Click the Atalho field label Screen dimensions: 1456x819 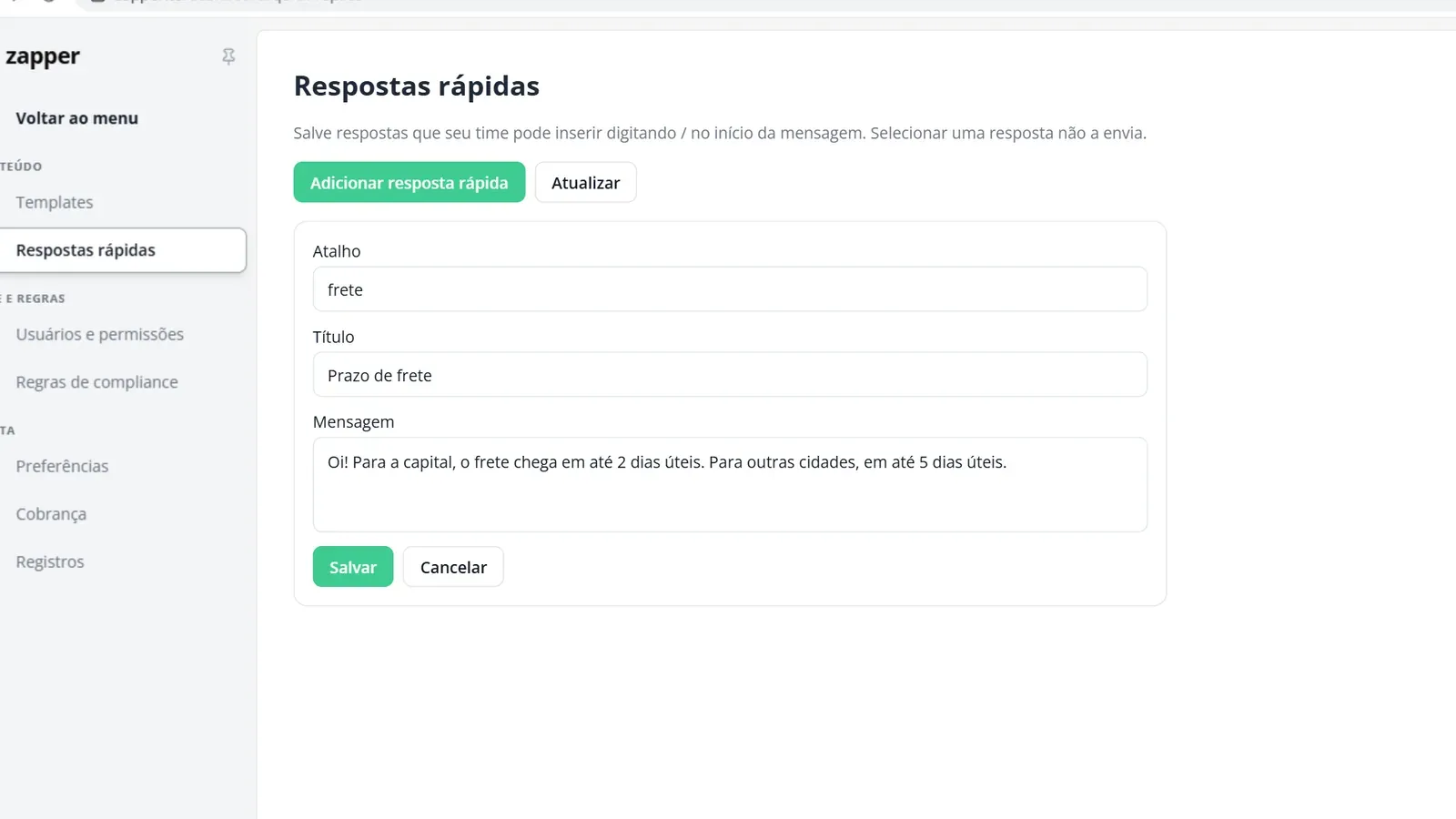[x=337, y=251]
